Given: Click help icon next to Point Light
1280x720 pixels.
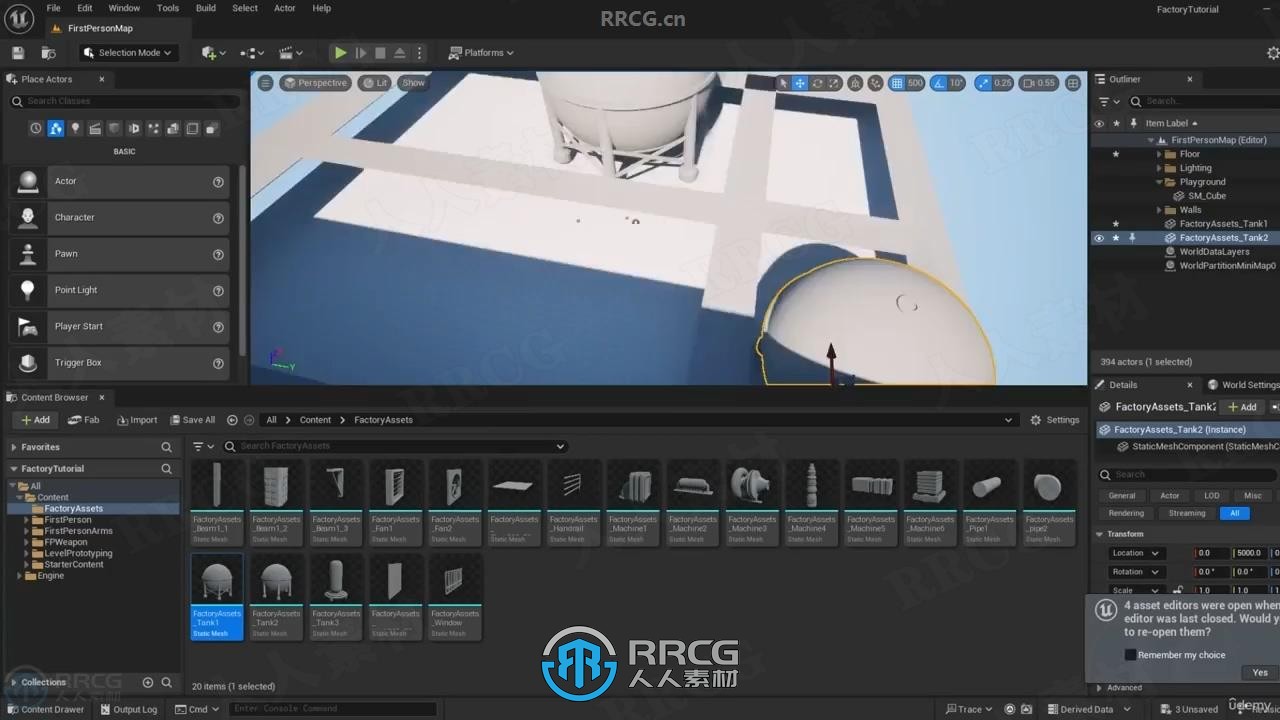Looking at the screenshot, I should [218, 291].
